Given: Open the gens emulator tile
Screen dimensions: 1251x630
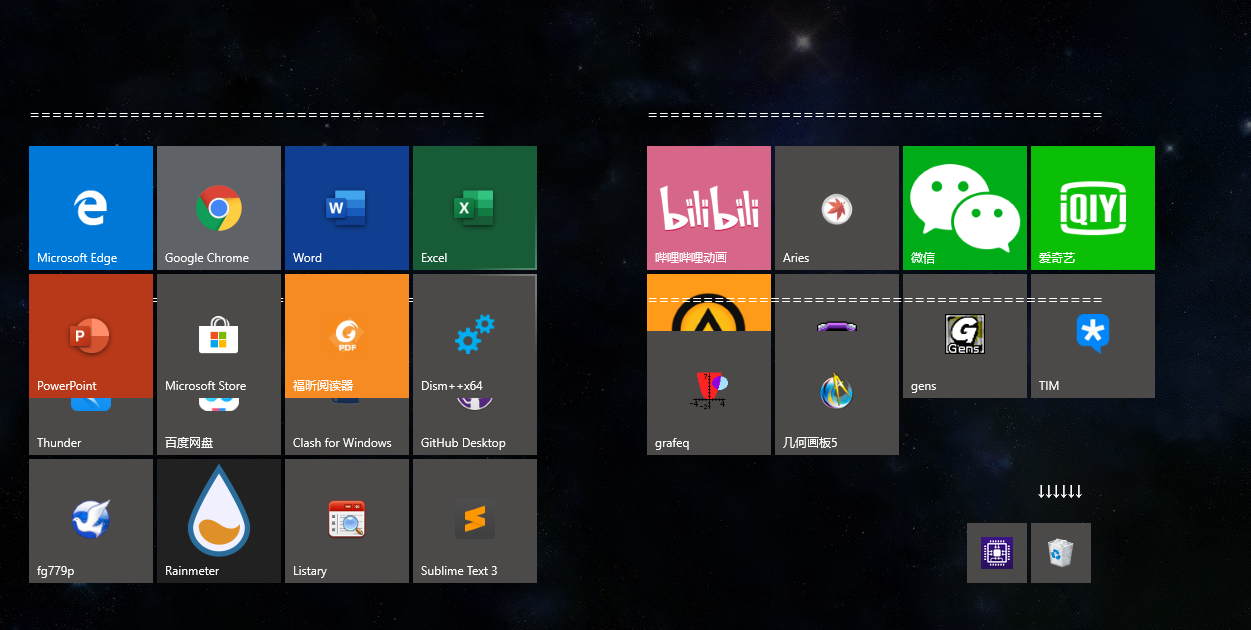Looking at the screenshot, I should tap(965, 336).
